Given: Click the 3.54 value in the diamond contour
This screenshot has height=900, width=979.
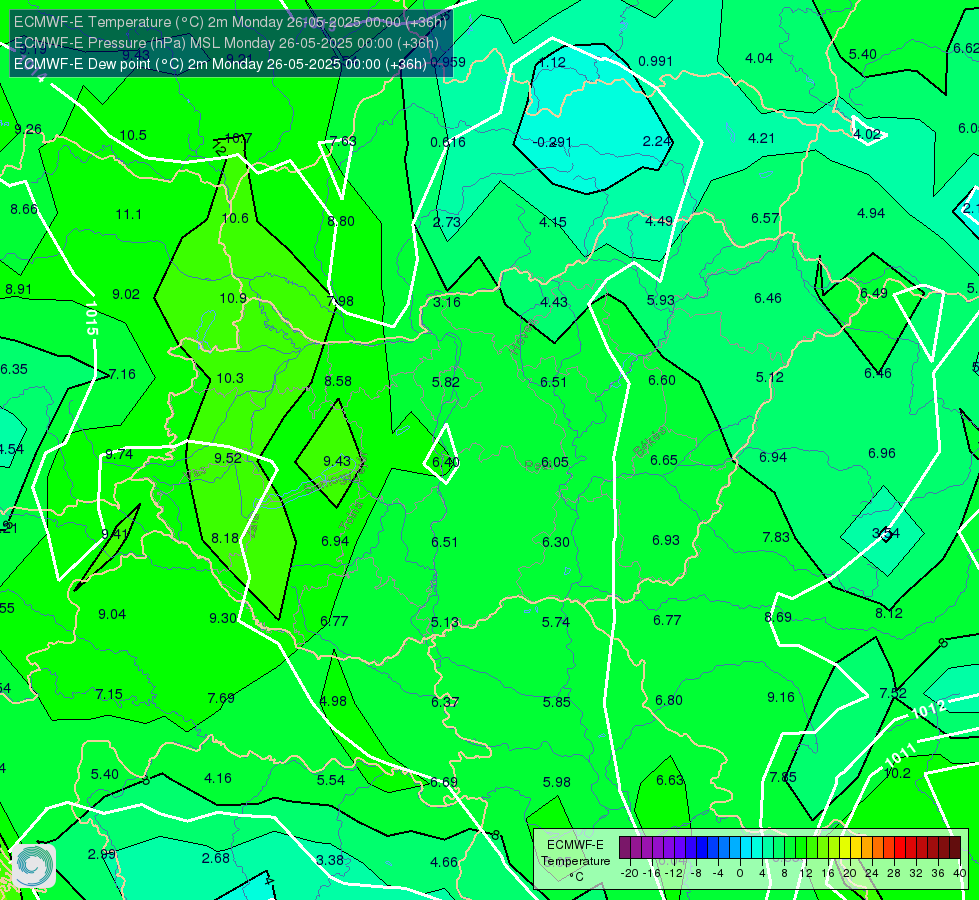Looking at the screenshot, I should [x=886, y=533].
